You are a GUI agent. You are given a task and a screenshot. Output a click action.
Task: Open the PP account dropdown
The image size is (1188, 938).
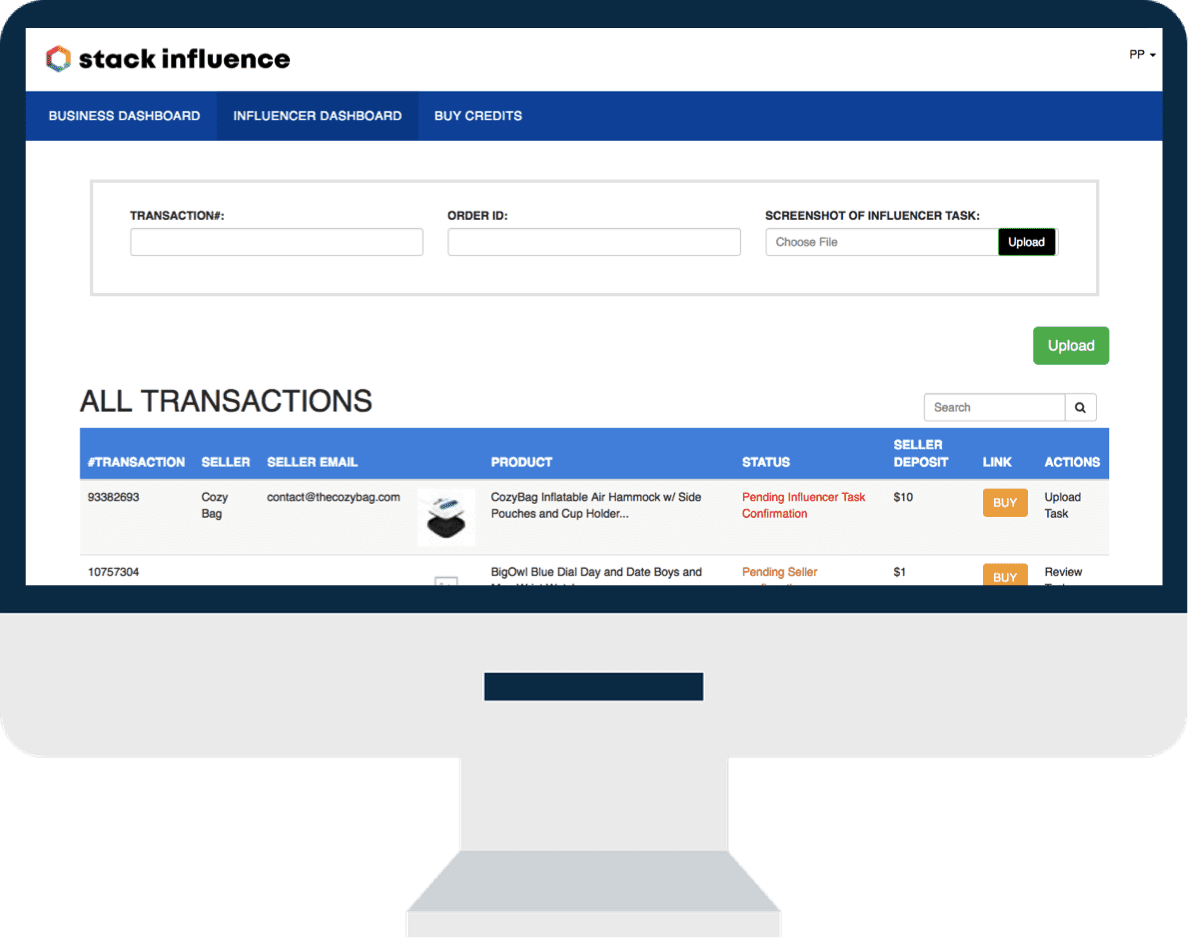coord(1142,55)
